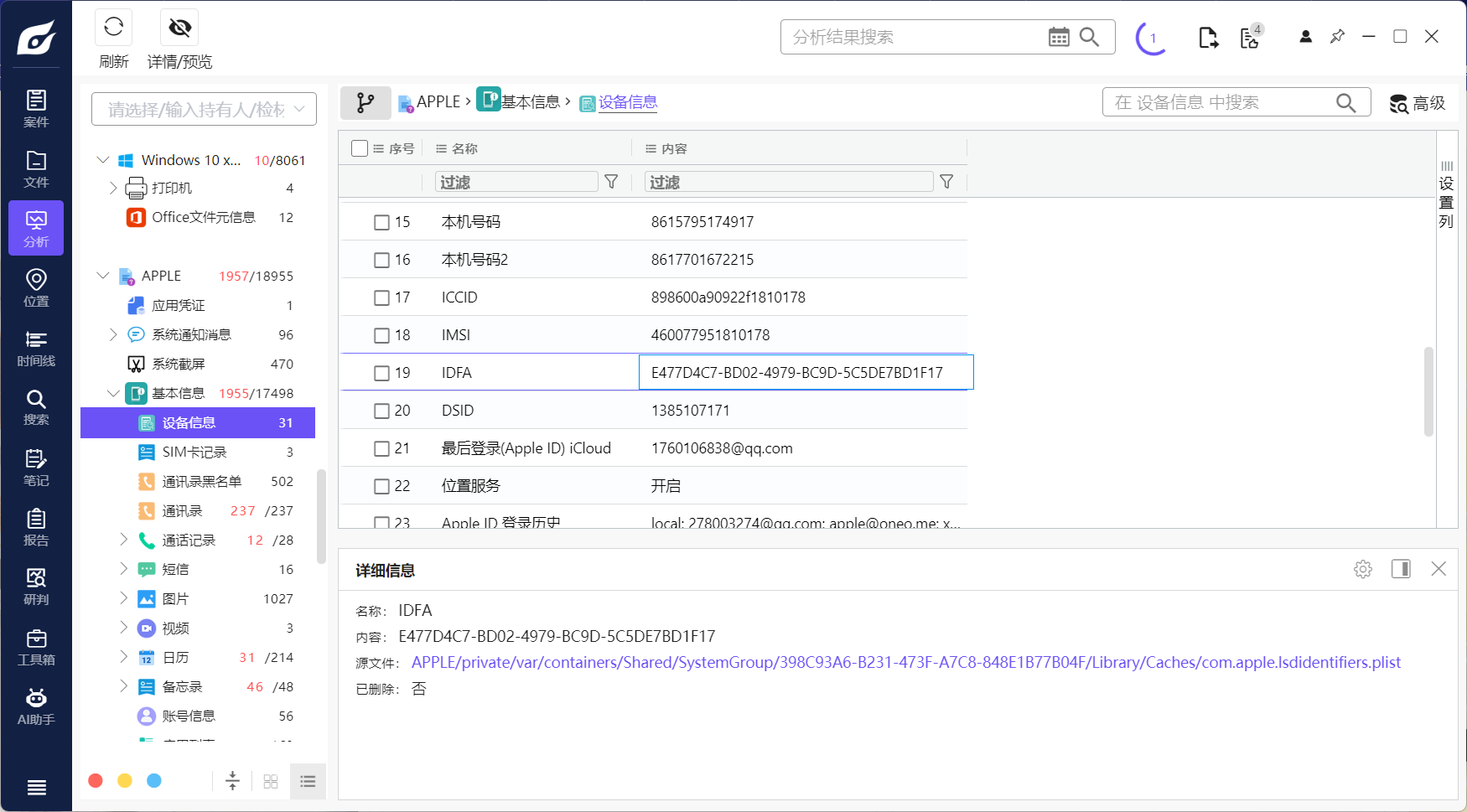Open the 报告 sidebar section
Image resolution: width=1467 pixels, height=812 pixels.
coord(36,527)
